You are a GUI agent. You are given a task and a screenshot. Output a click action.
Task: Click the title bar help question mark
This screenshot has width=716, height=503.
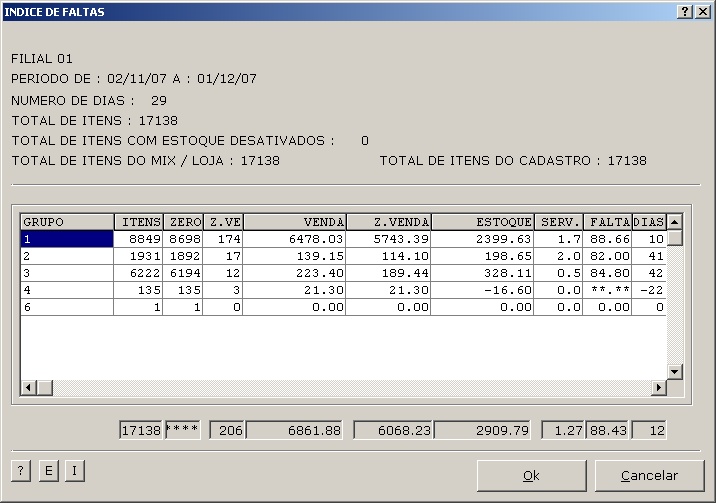(x=685, y=12)
